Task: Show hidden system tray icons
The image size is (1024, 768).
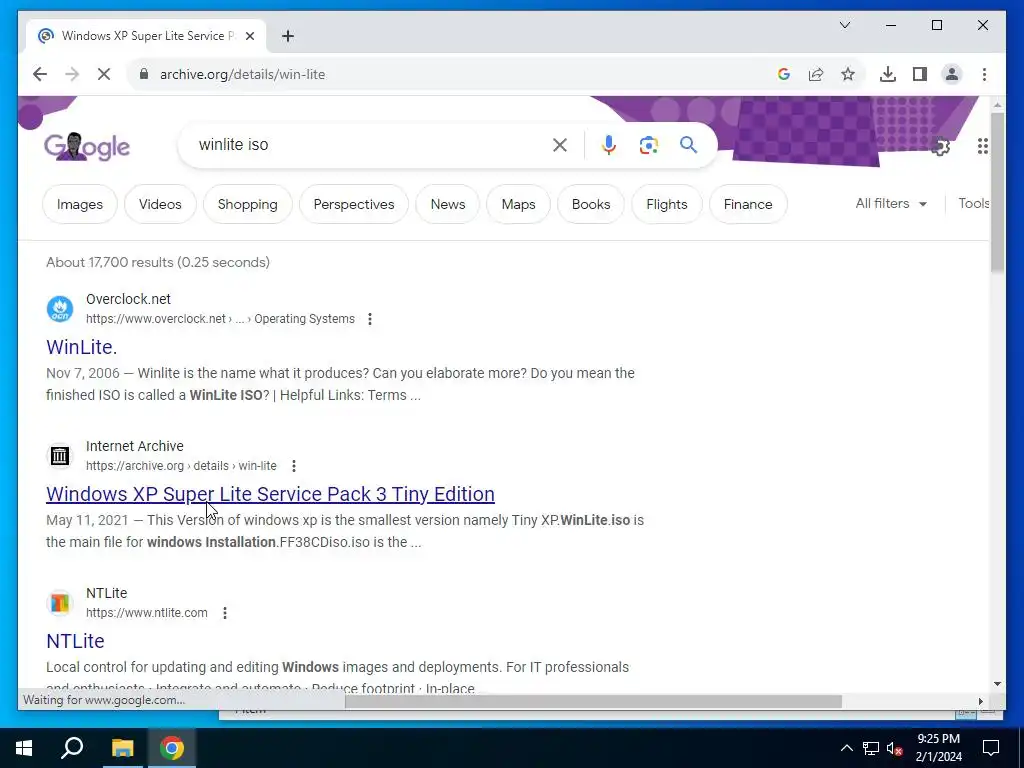Action: point(846,748)
